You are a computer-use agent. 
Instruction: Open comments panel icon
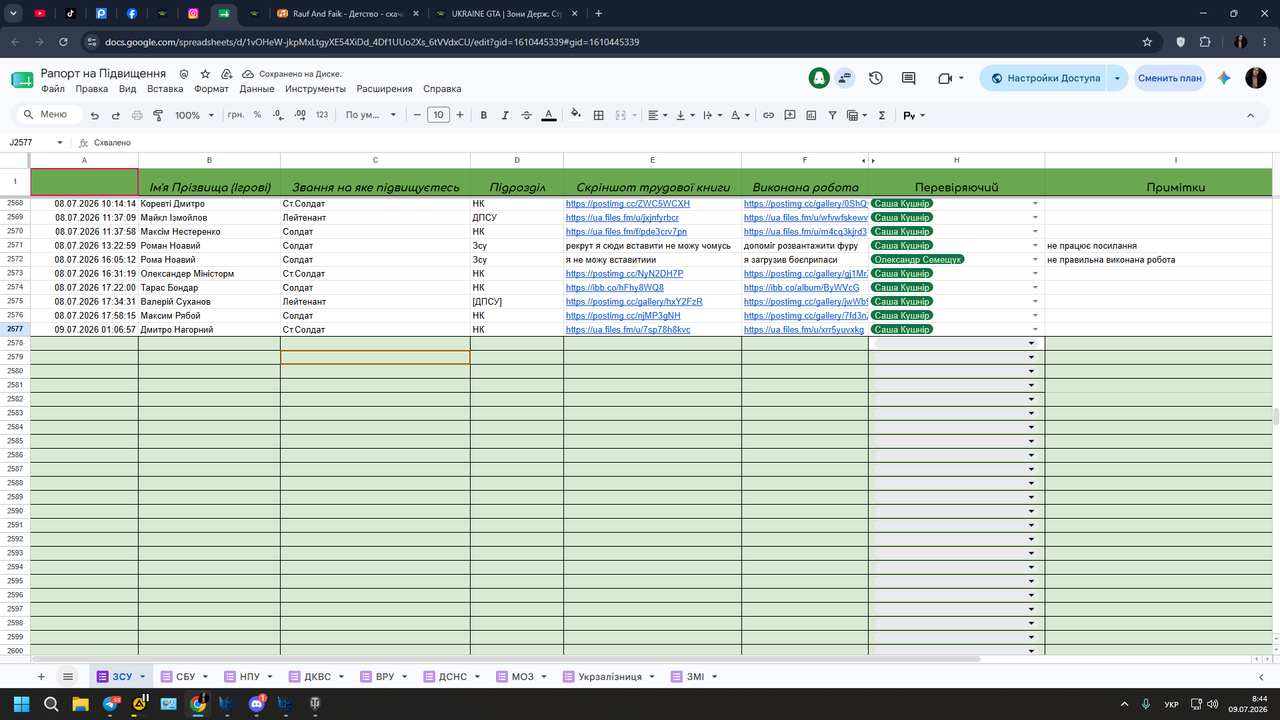coord(908,78)
